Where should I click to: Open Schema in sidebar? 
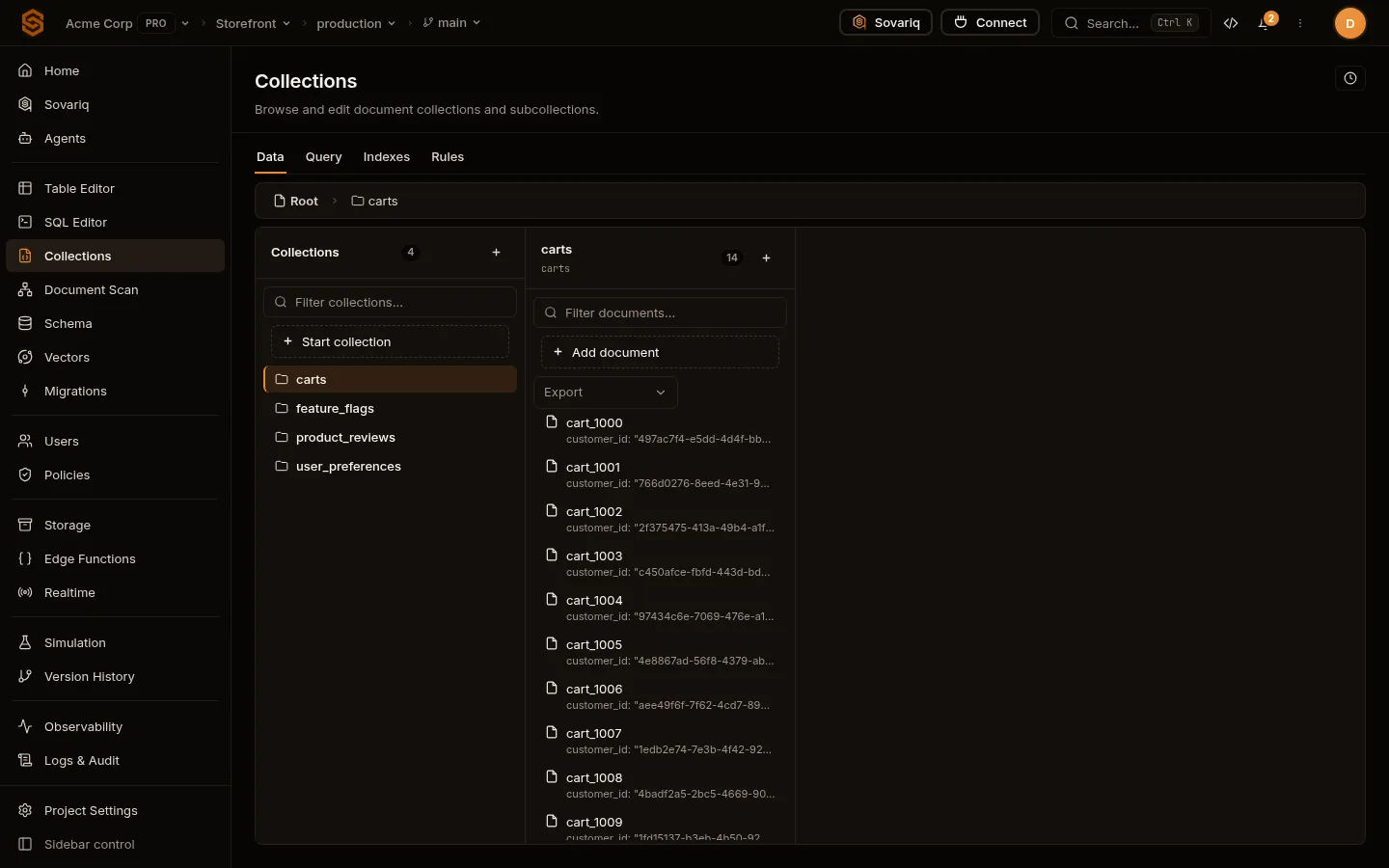[x=116, y=323]
